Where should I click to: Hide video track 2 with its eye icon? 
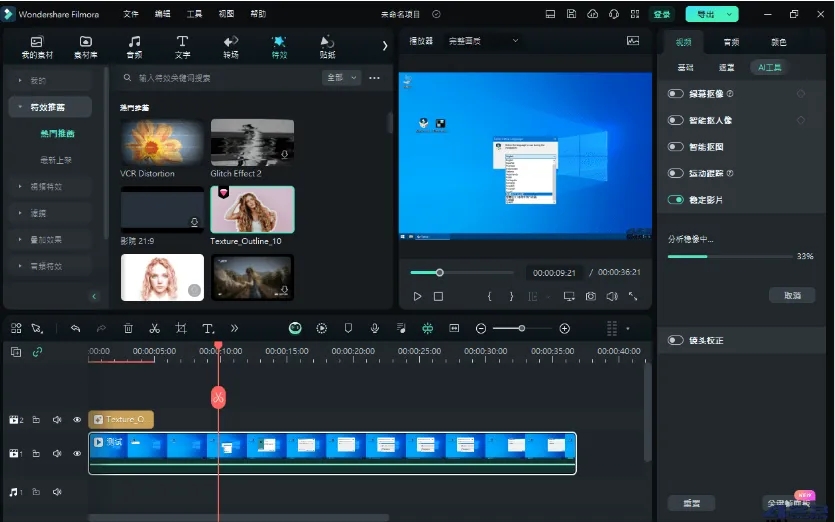click(77, 420)
